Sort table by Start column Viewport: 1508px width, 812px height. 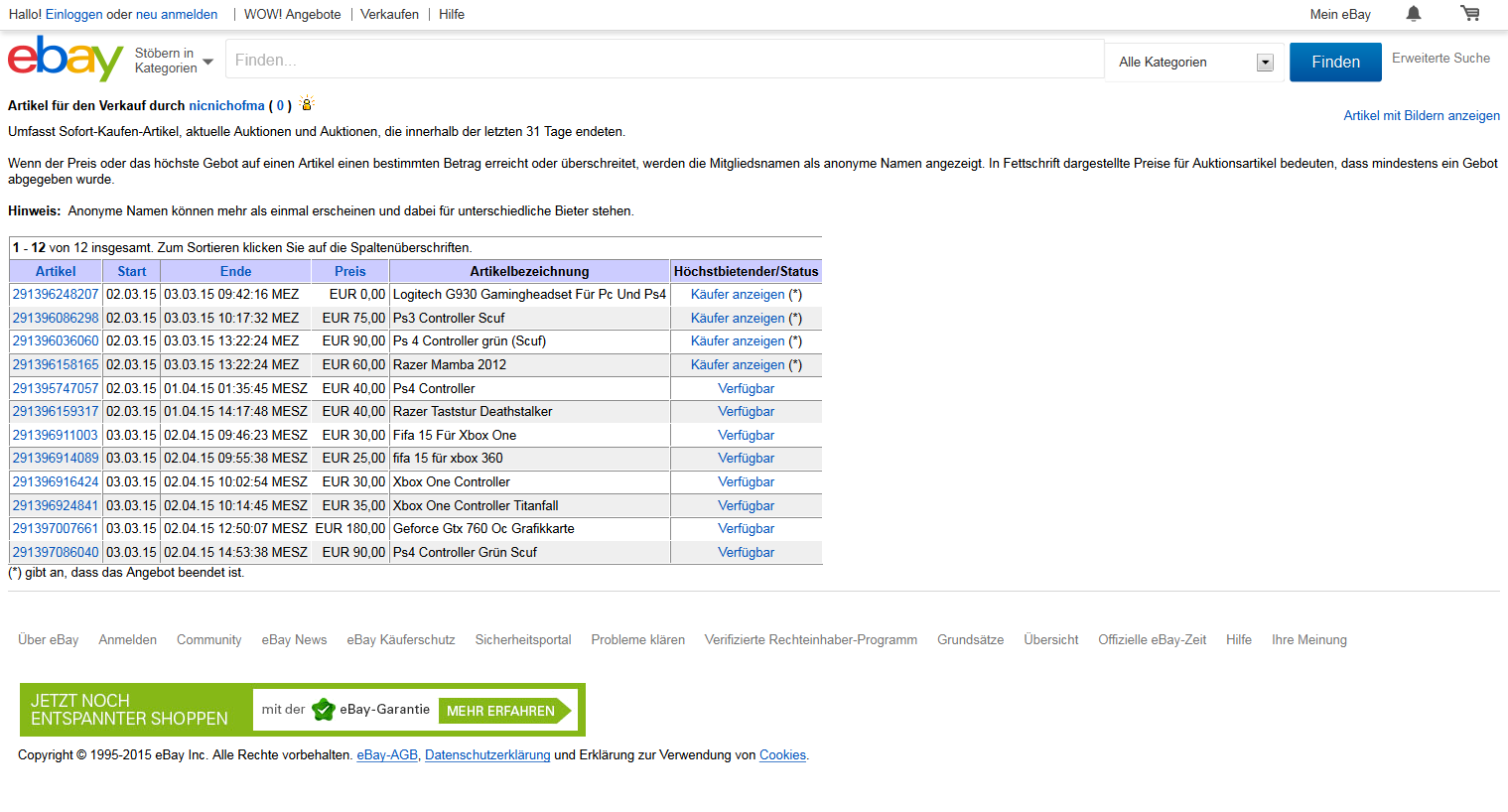pos(131,271)
